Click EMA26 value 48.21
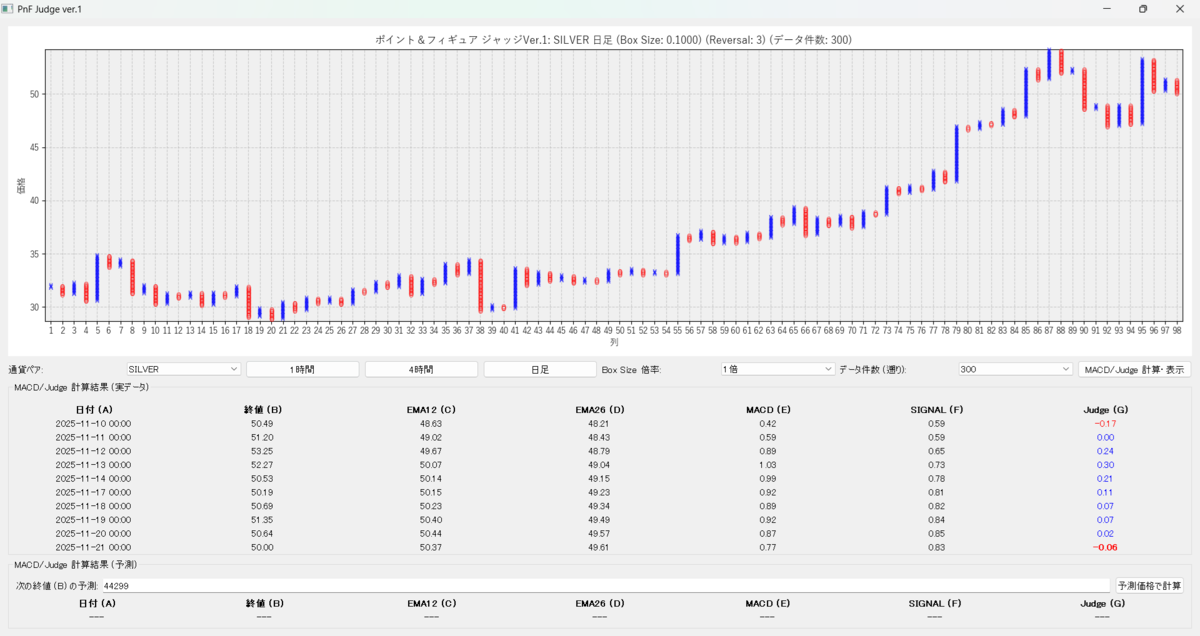The image size is (1200, 636). click(600, 424)
